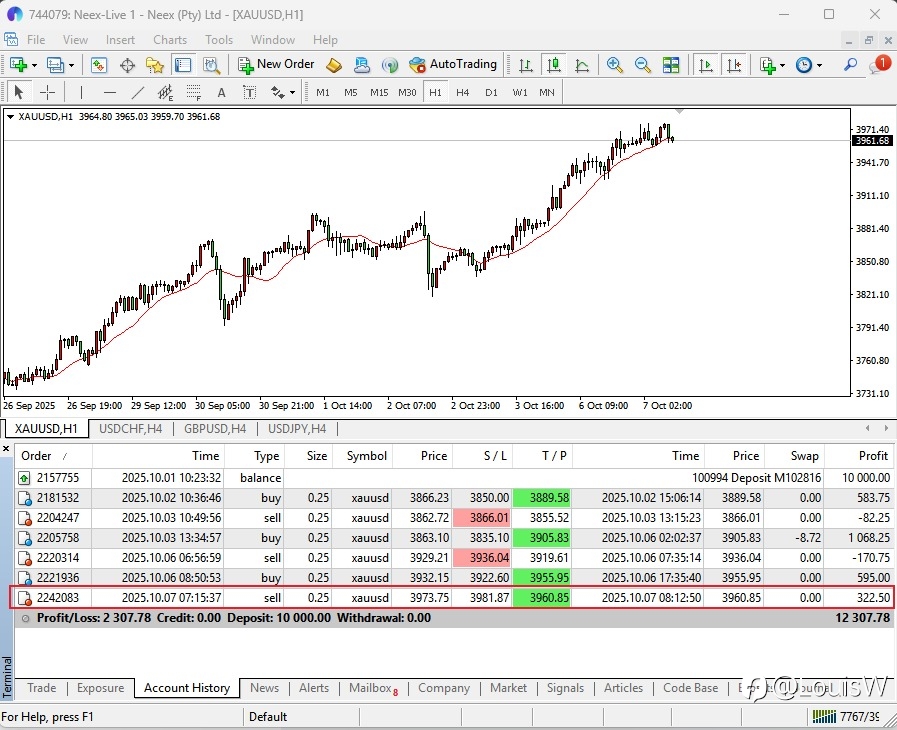Expand the New Chart dropdown arrow
The width and height of the screenshot is (897, 730).
coord(34,65)
